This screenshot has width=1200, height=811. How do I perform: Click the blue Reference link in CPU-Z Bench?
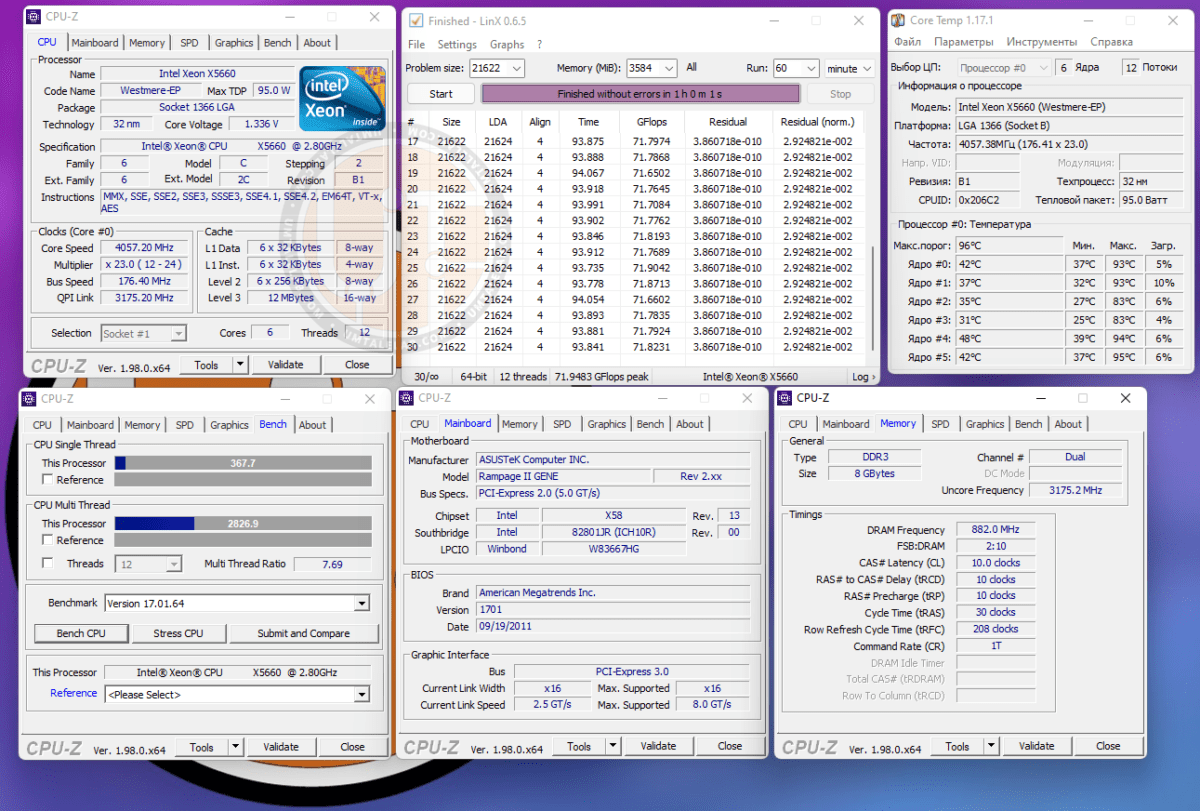(x=74, y=693)
